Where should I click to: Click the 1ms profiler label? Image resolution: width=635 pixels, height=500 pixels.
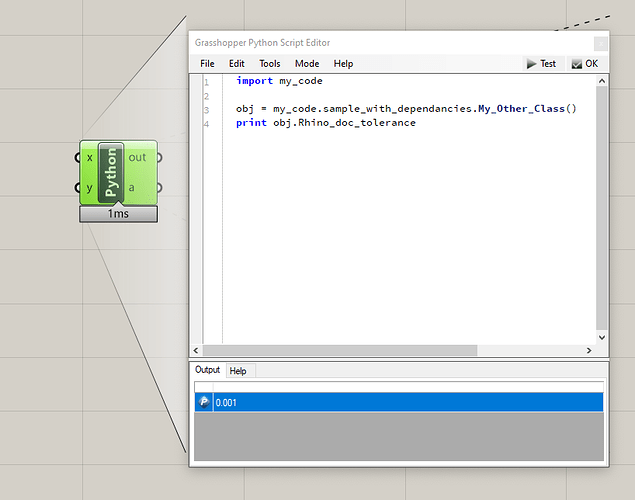(x=118, y=214)
